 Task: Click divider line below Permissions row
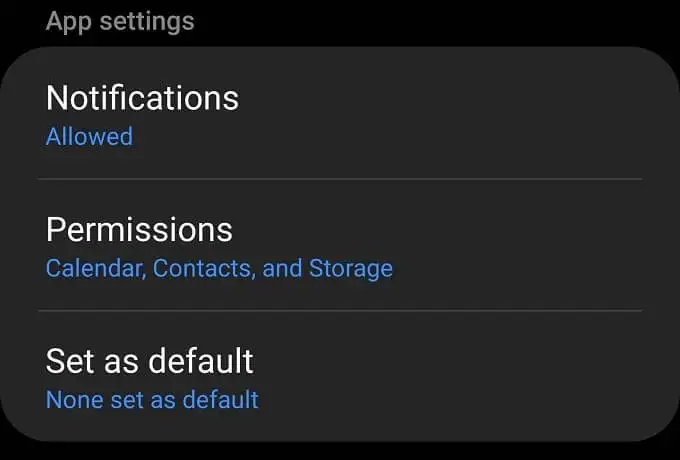pos(340,310)
